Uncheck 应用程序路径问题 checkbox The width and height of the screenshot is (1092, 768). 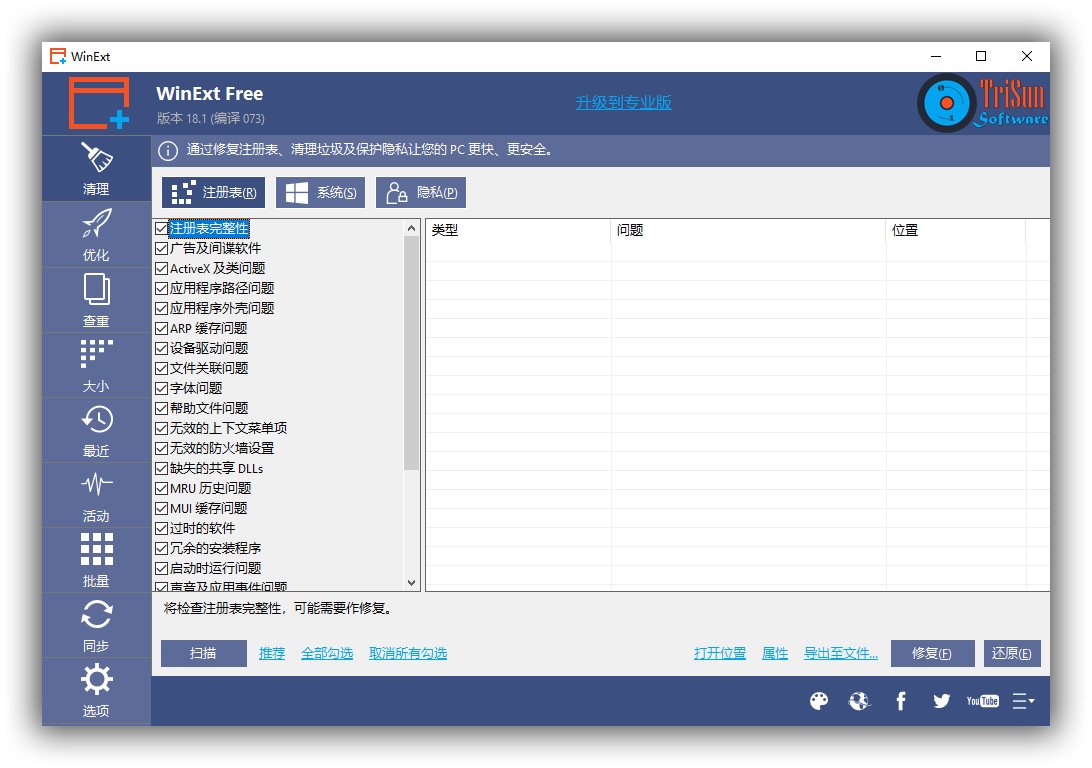pos(162,288)
